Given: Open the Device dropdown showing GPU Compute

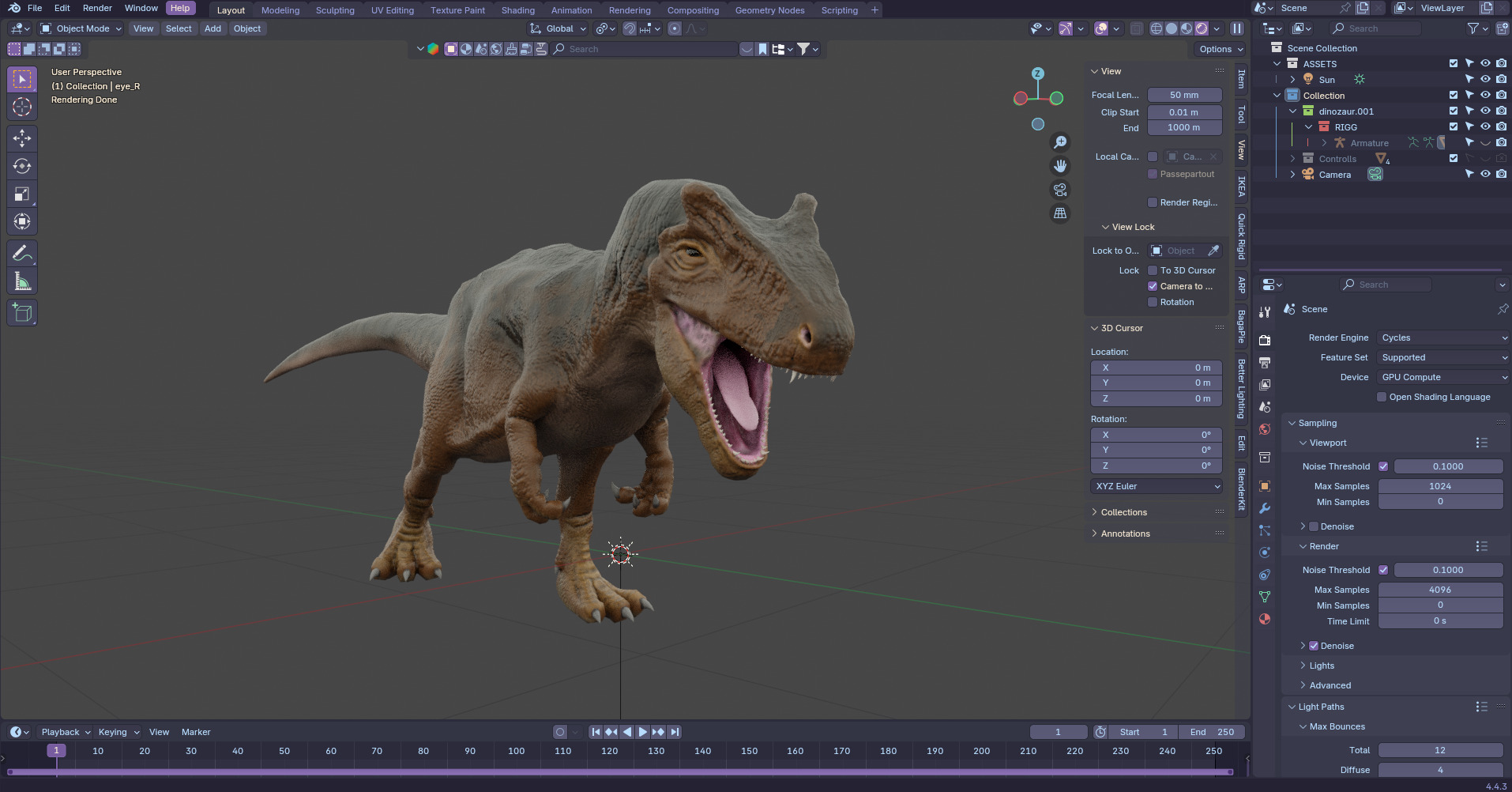Looking at the screenshot, I should 1443,377.
